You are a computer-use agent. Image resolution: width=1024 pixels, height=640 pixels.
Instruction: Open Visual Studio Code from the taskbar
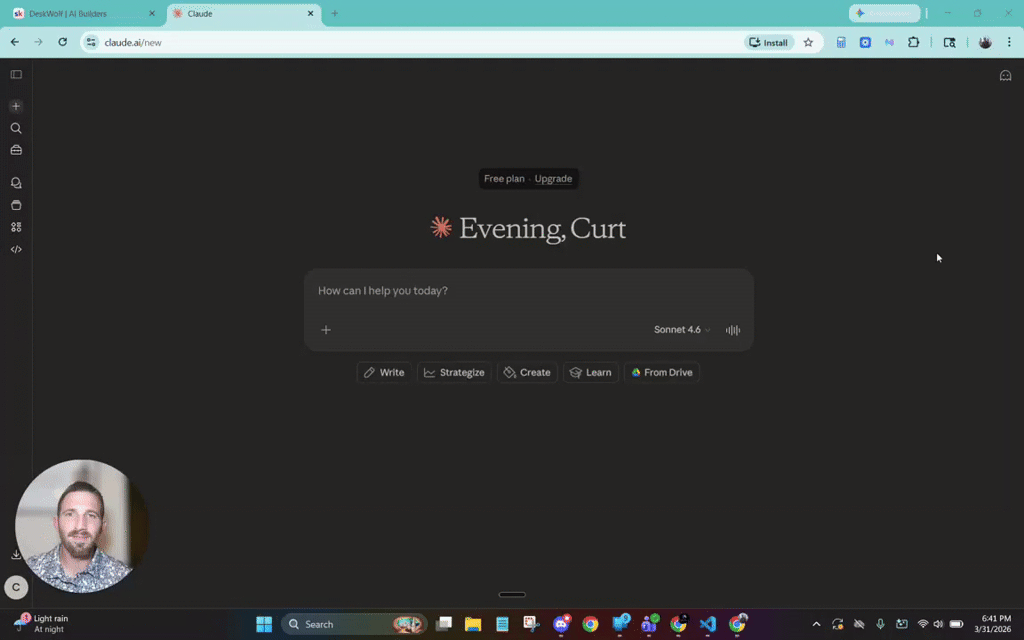click(707, 624)
